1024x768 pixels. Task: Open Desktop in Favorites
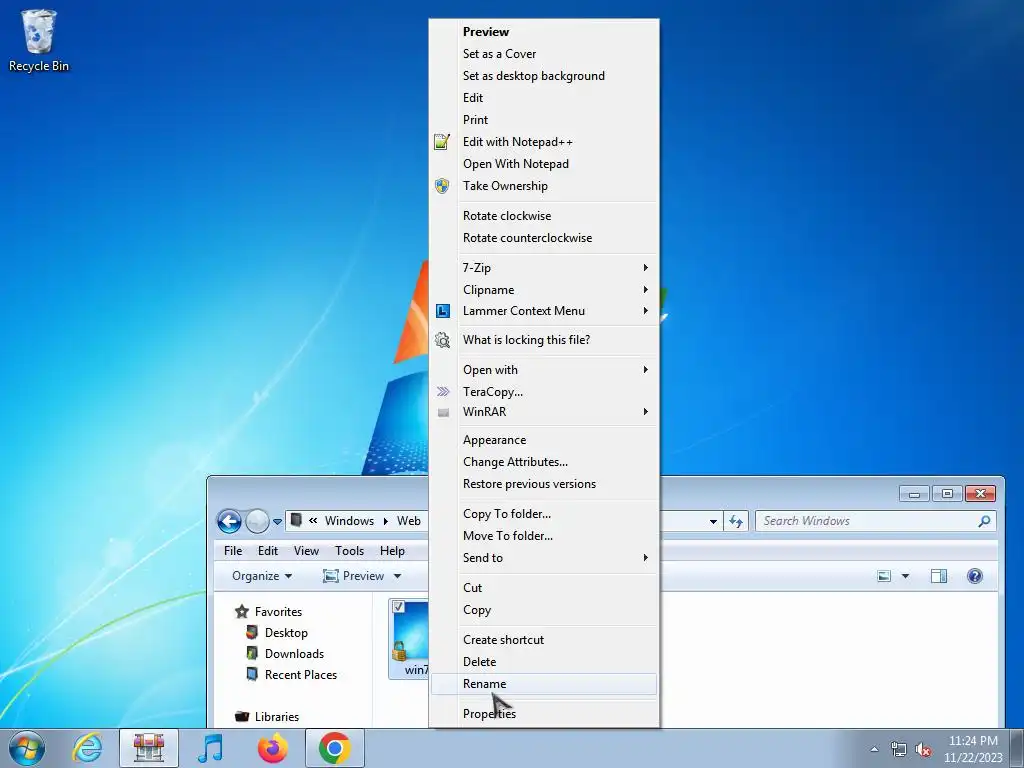[286, 633]
